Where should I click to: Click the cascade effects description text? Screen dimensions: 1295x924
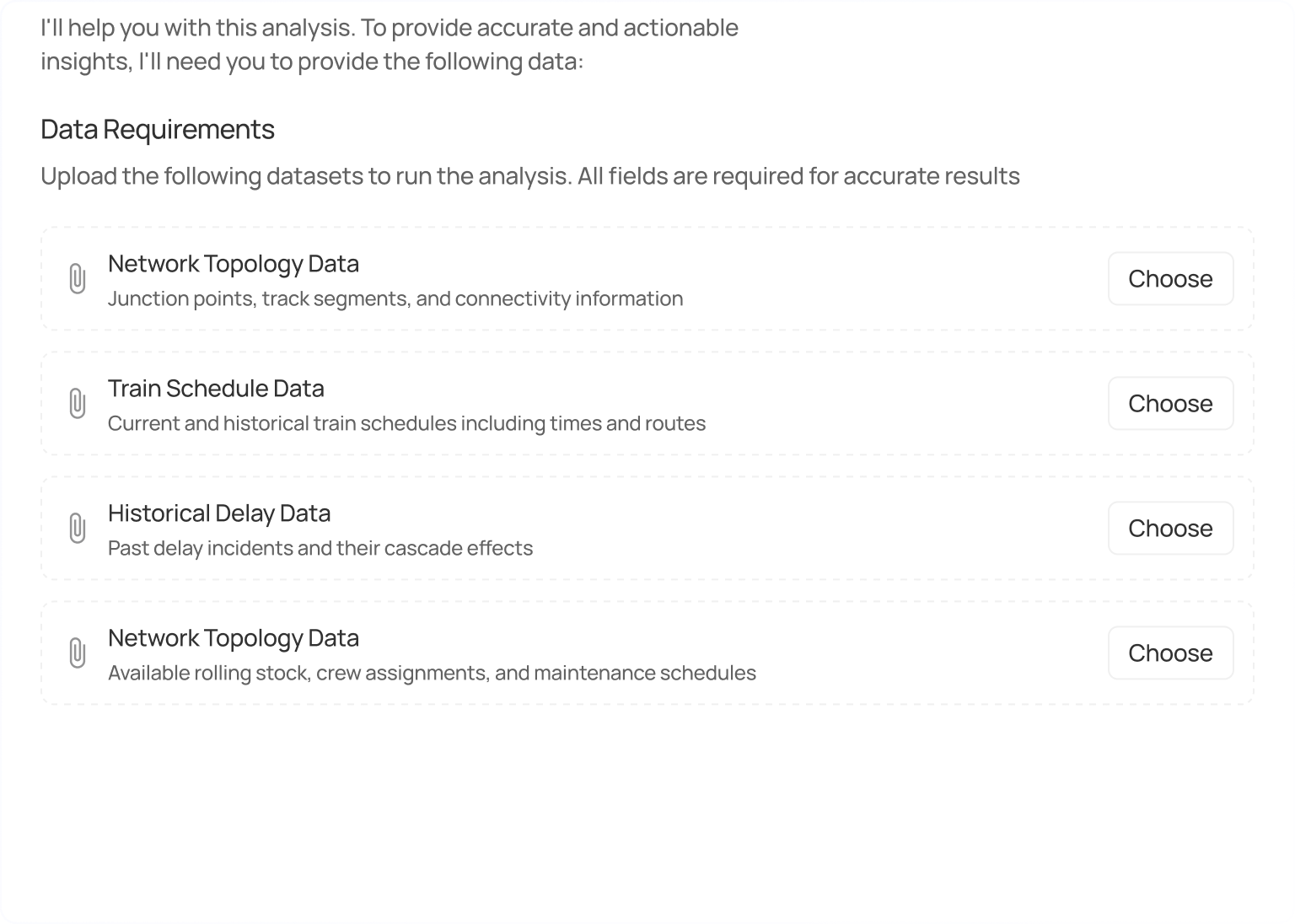pyautogui.click(x=320, y=548)
